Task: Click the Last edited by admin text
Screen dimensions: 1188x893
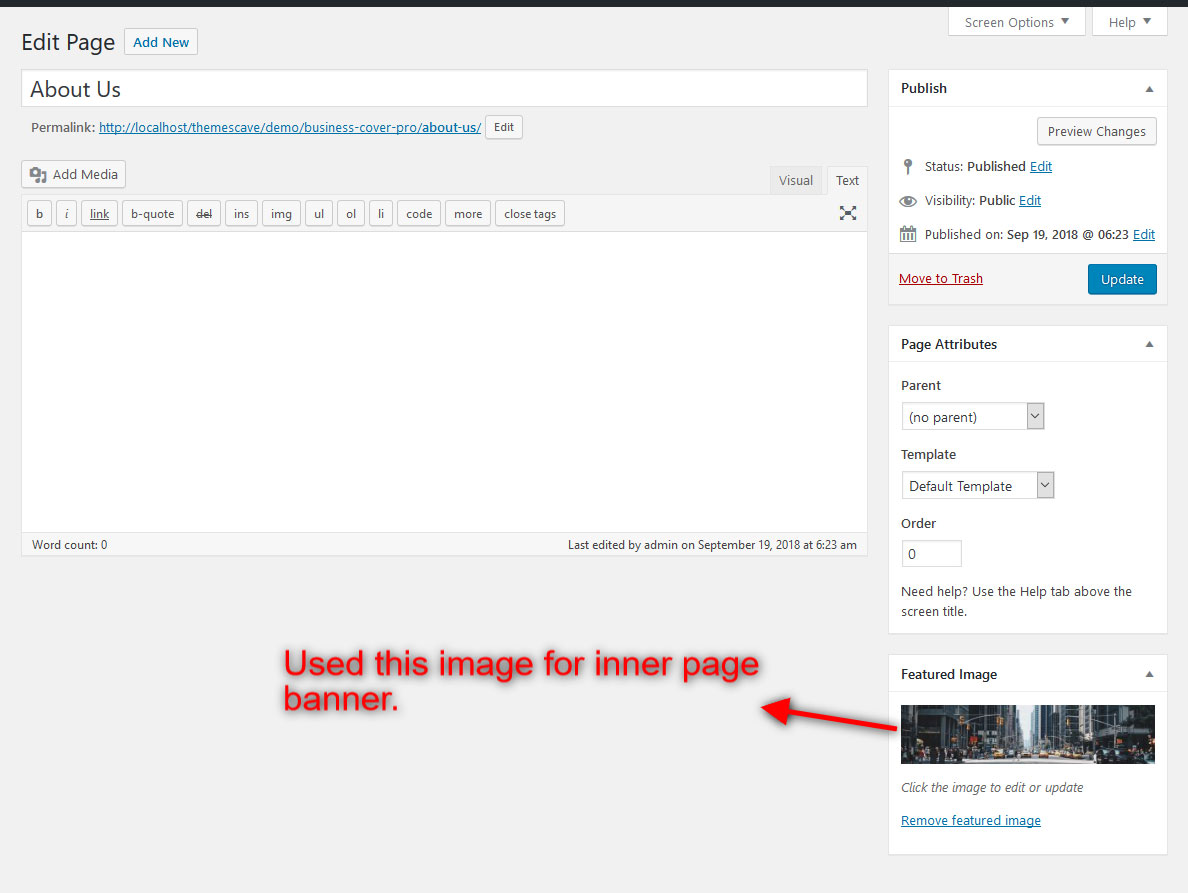Action: (712, 545)
